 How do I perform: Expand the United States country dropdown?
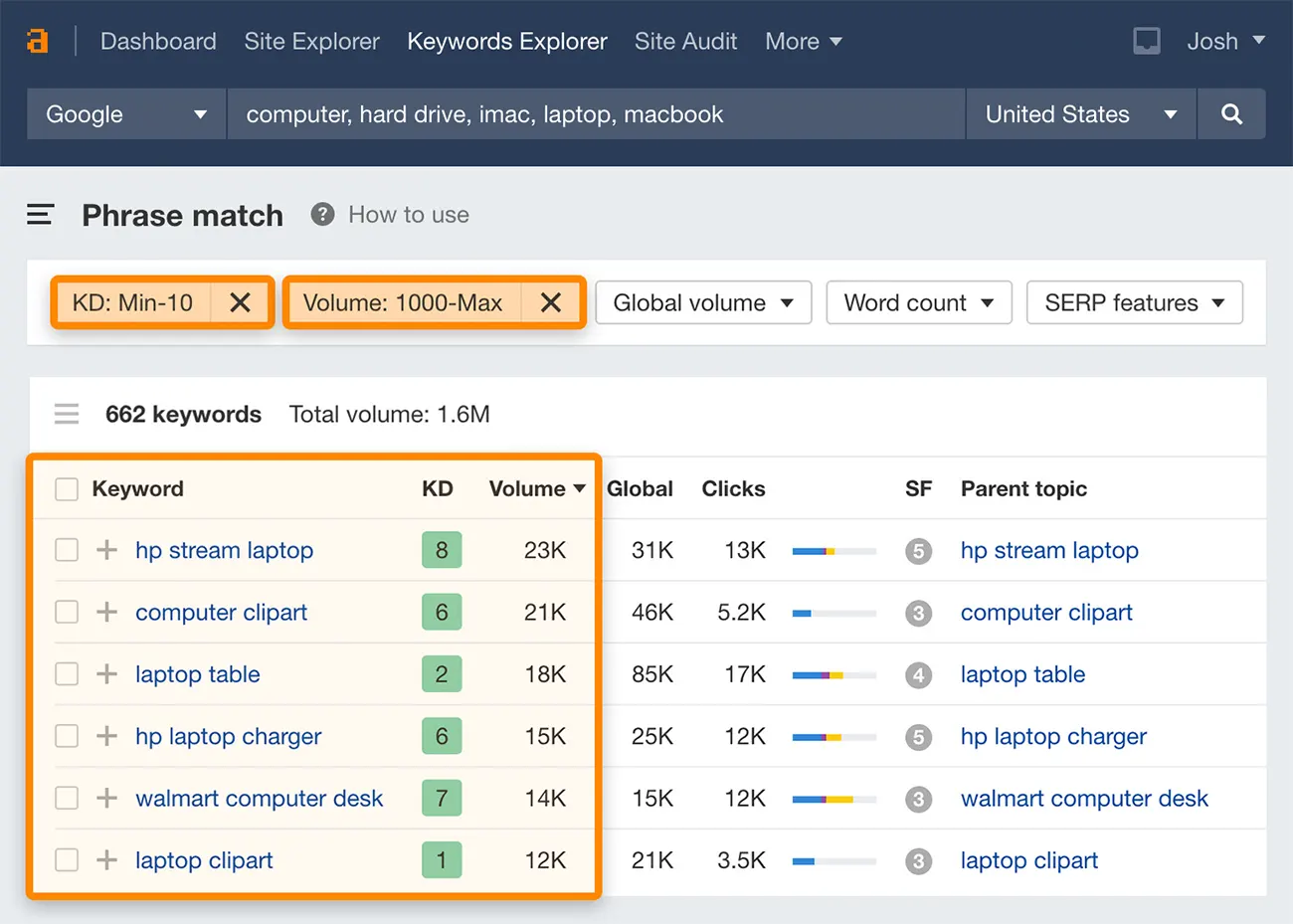coord(1080,114)
